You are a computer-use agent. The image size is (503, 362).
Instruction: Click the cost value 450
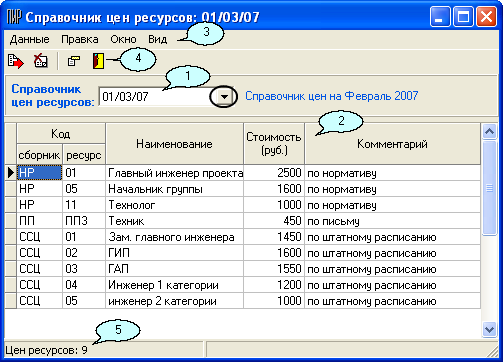click(274, 221)
